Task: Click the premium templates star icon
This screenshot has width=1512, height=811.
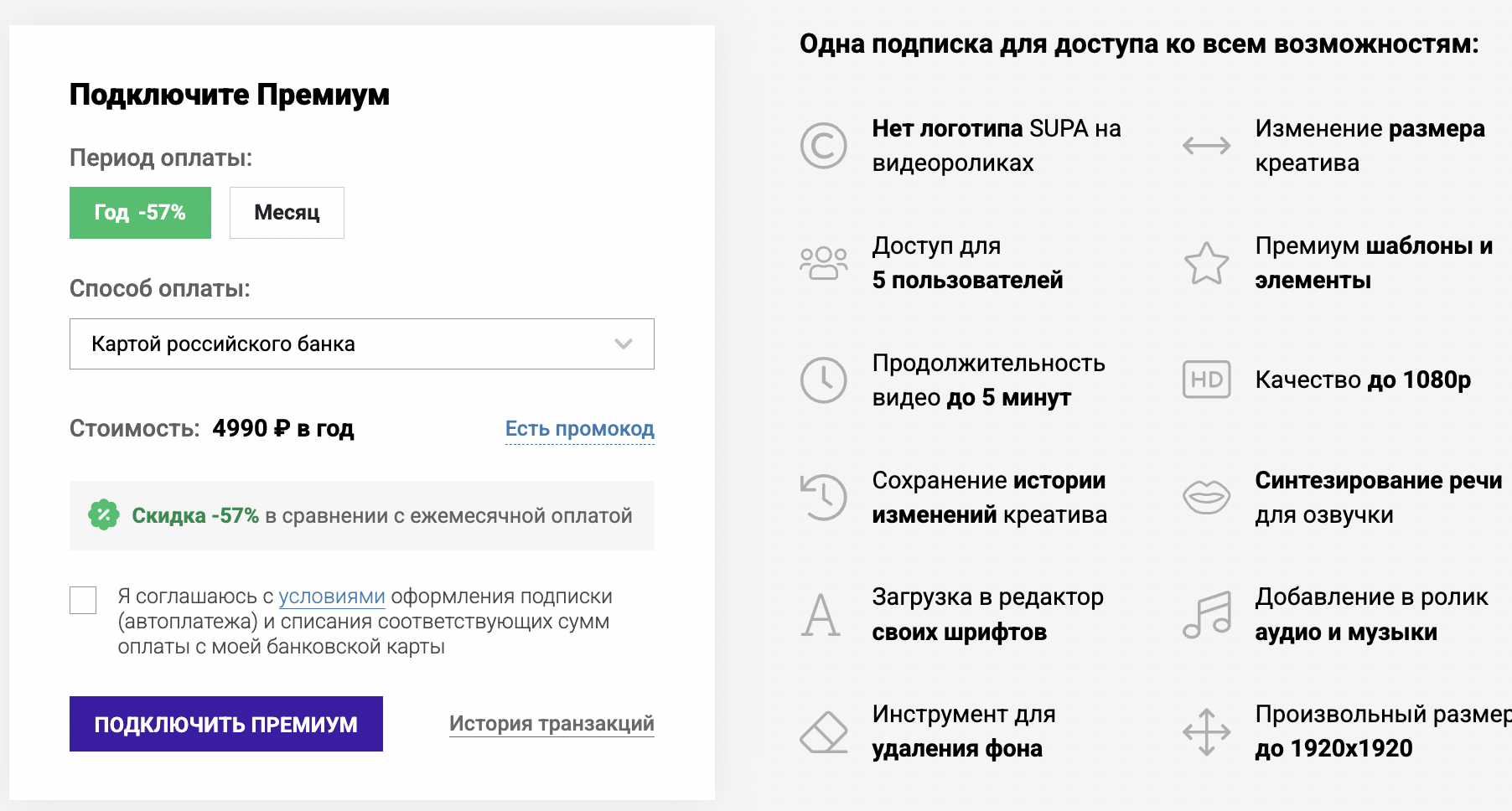Action: 1206,263
